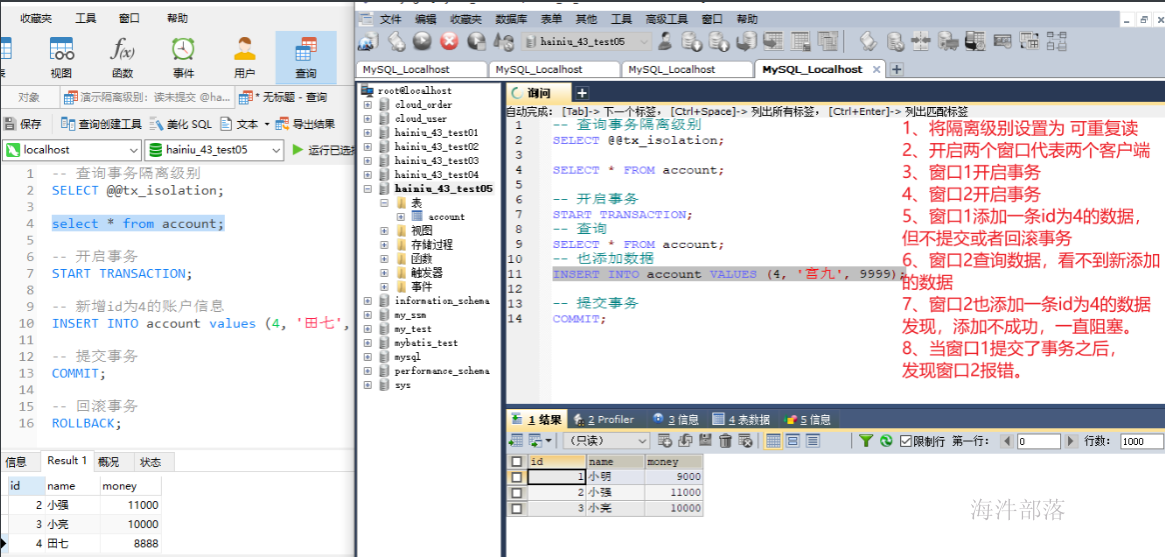This screenshot has height=557, width=1165.
Task: Switch to Navicat 概况 tab
Action: click(x=108, y=462)
